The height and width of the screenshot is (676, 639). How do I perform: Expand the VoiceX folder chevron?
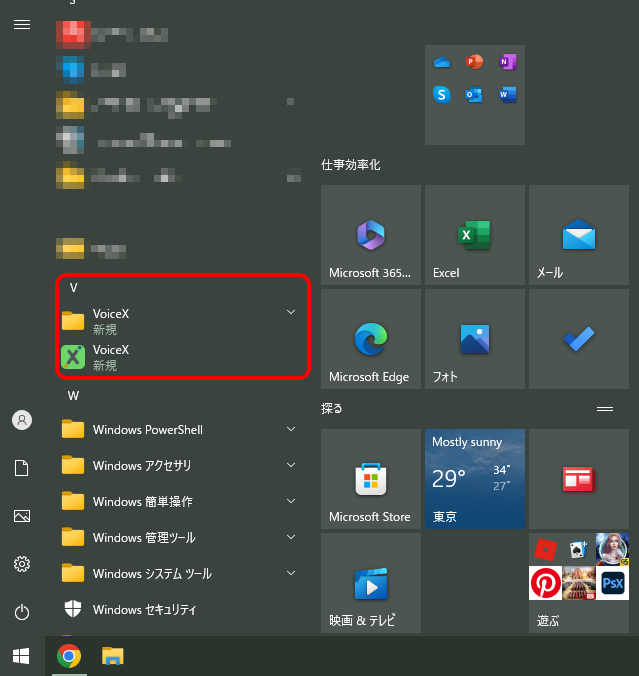[291, 312]
